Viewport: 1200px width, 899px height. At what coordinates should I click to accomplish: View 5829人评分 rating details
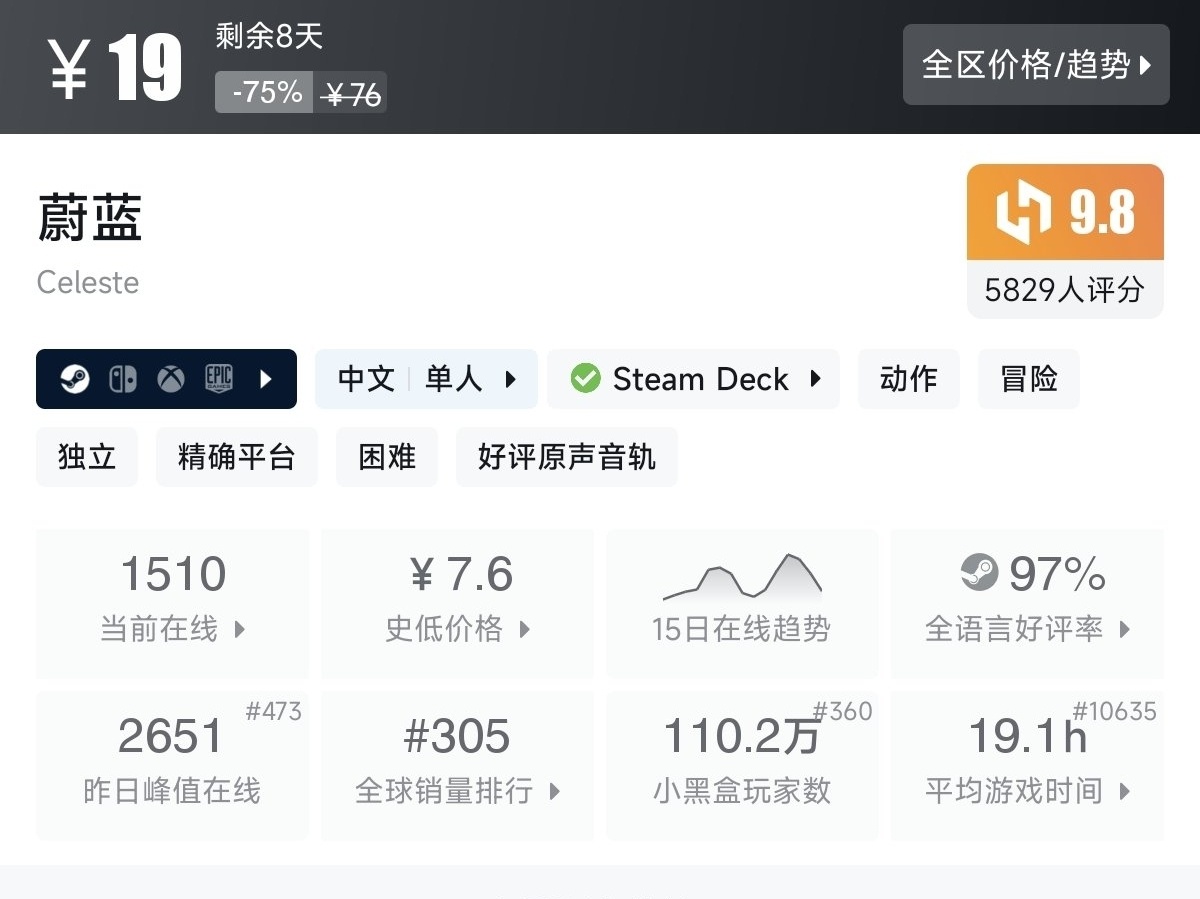point(1064,290)
